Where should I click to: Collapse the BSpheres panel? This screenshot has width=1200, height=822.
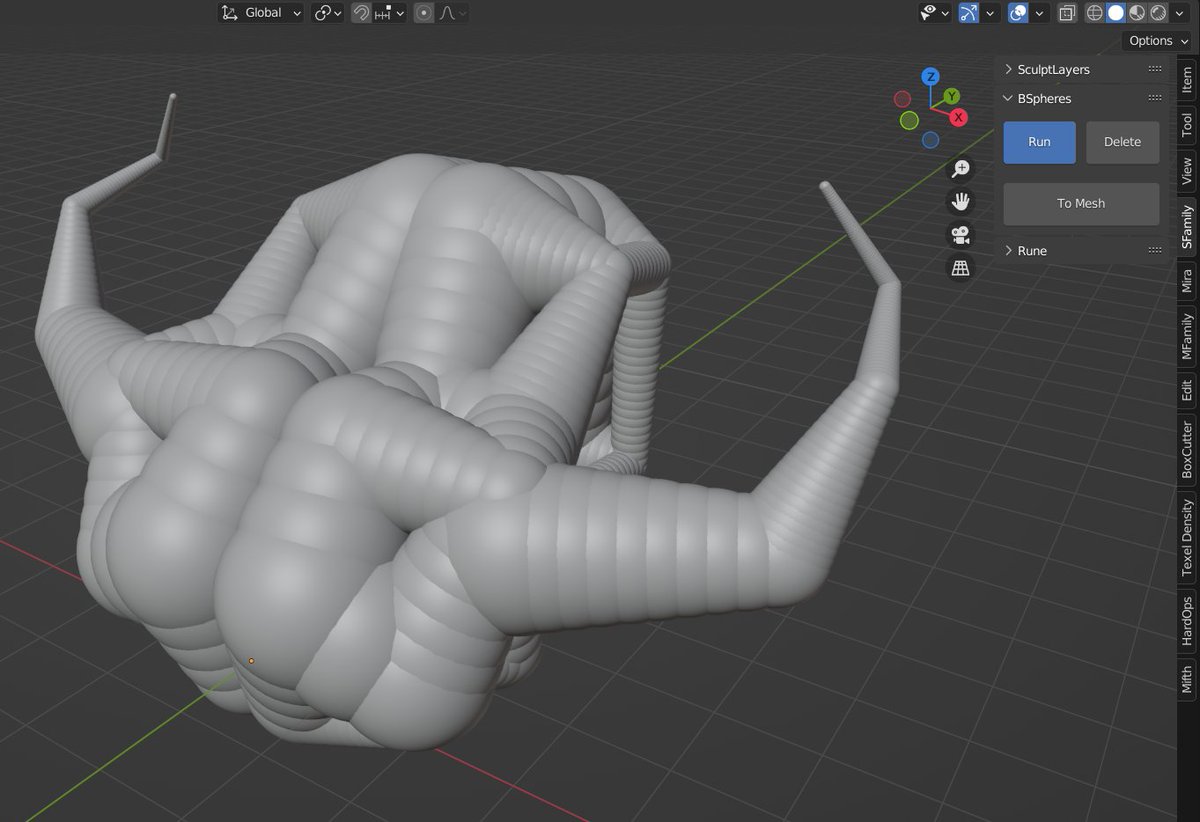1009,99
